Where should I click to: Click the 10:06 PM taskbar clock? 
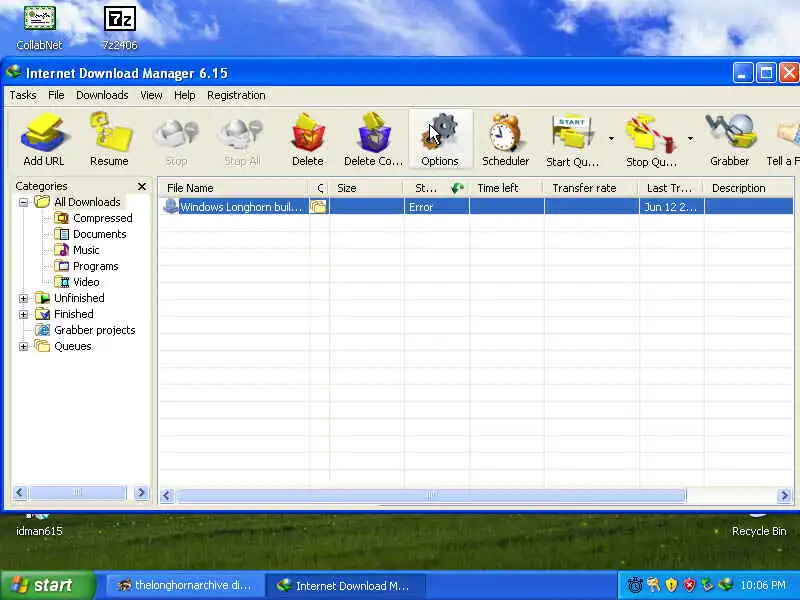(763, 585)
